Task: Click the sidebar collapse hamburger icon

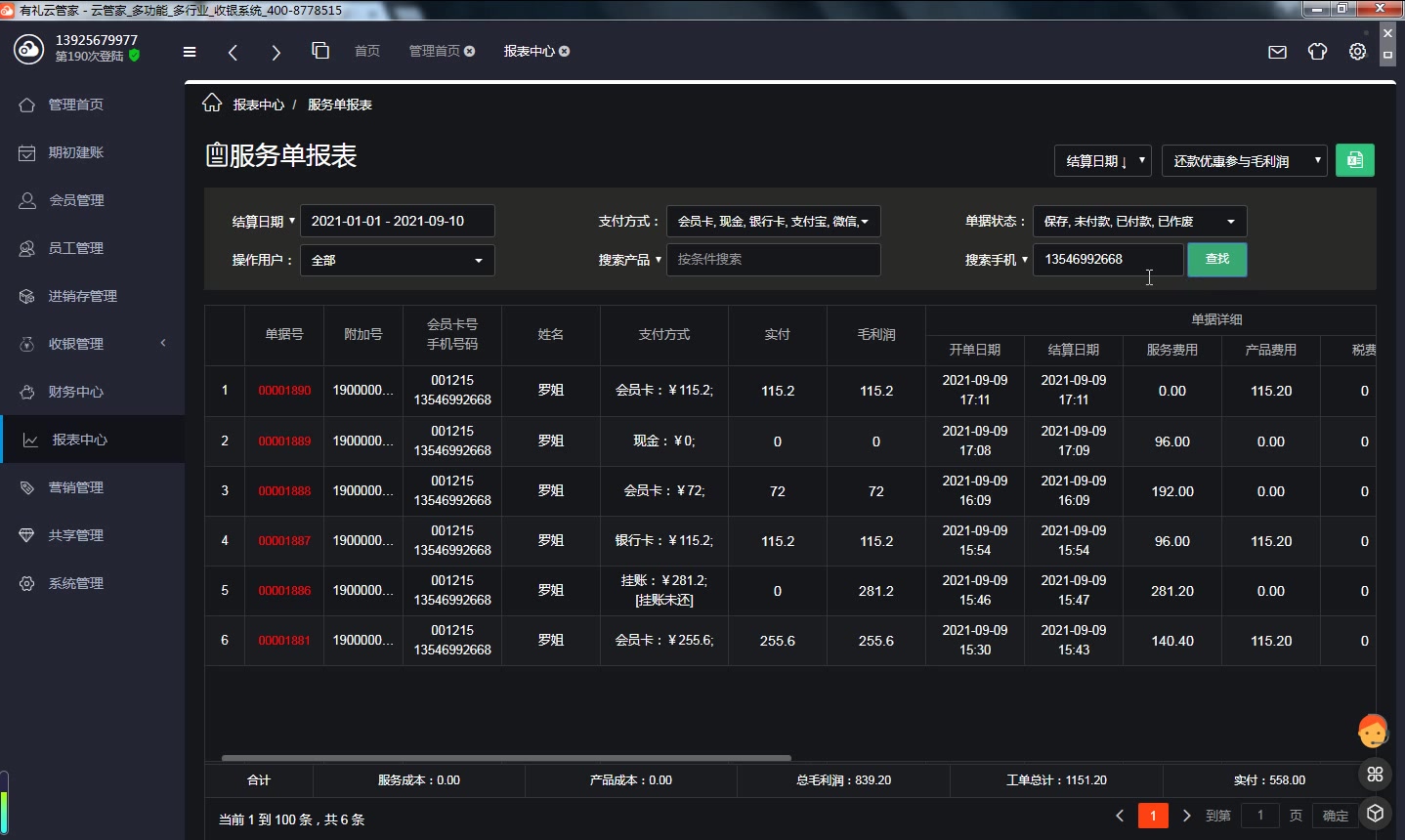Action: pos(190,52)
